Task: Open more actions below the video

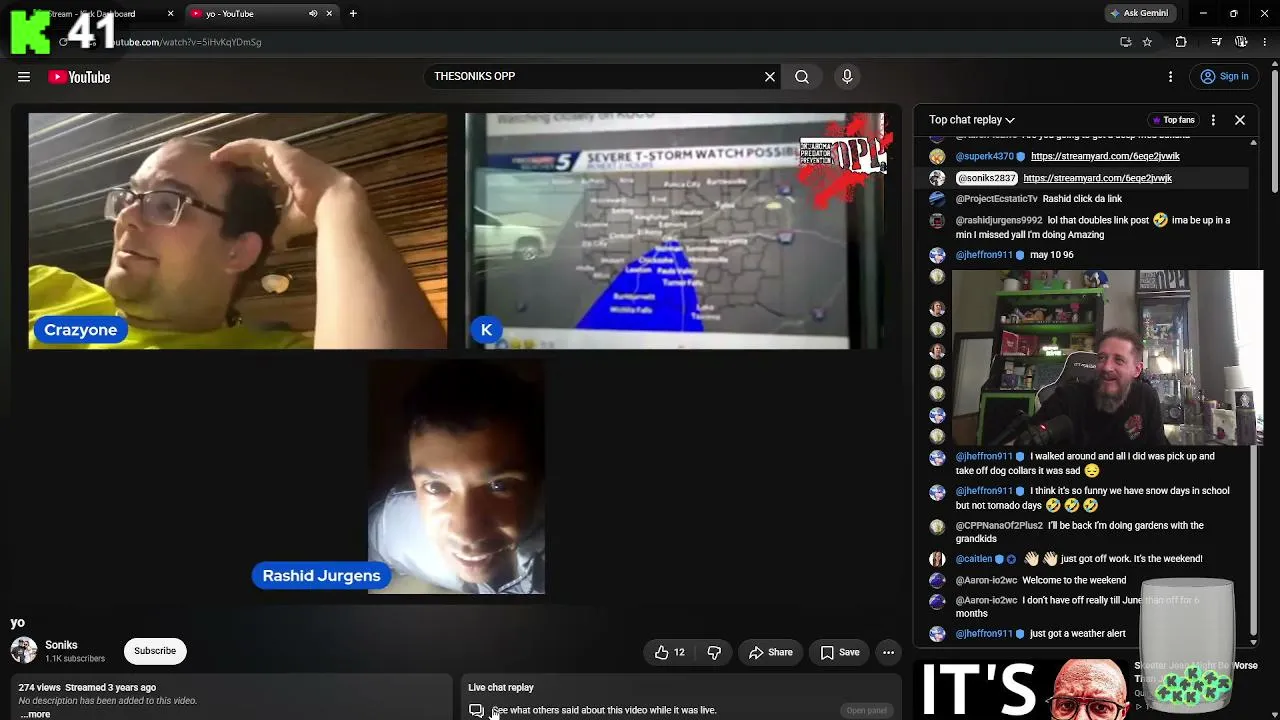Action: coord(888,653)
